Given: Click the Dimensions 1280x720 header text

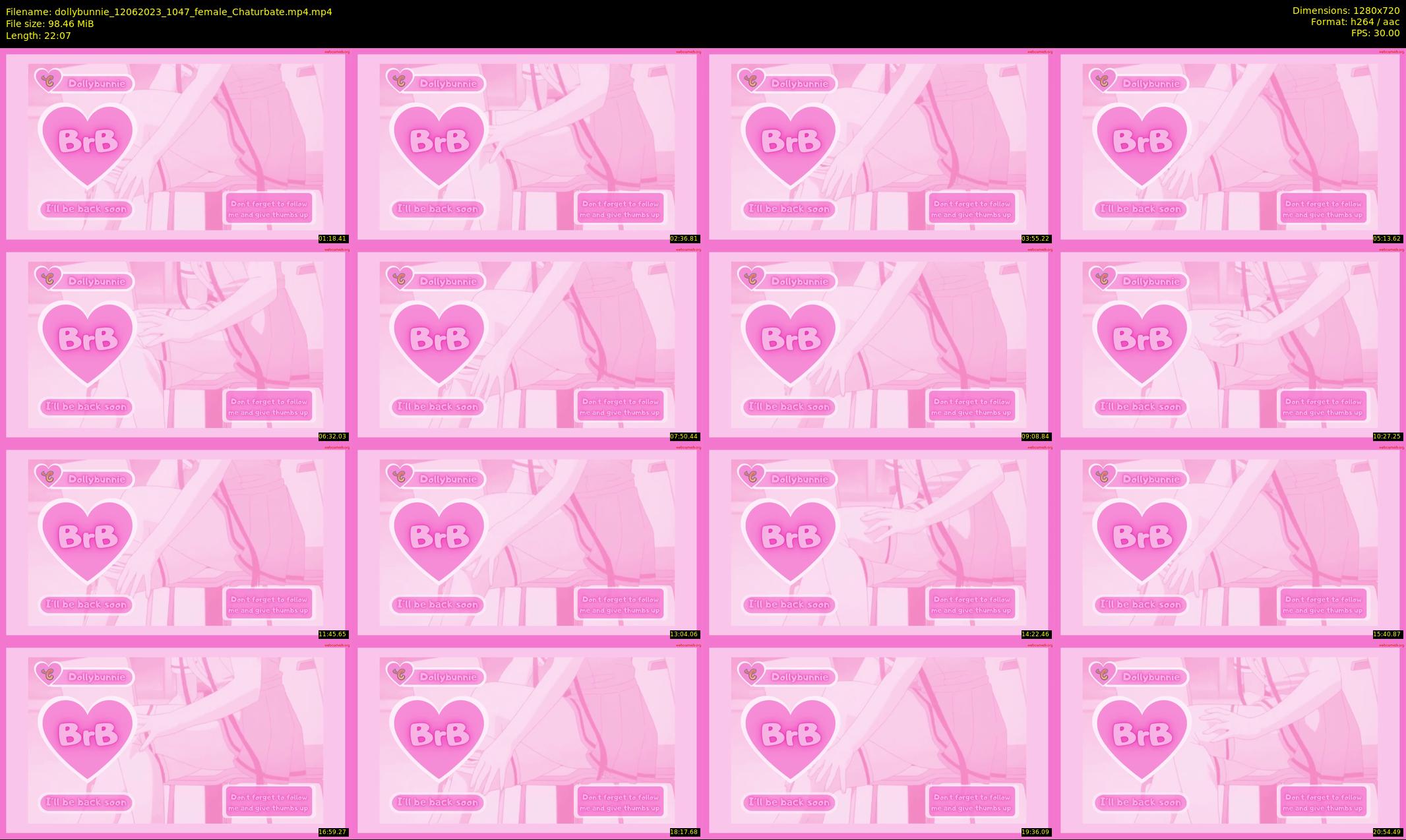Looking at the screenshot, I should click(1345, 11).
